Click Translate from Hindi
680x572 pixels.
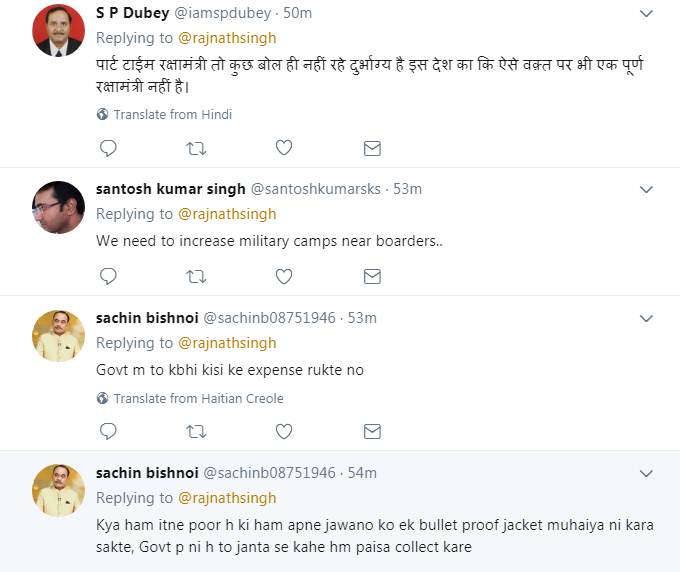(172, 115)
